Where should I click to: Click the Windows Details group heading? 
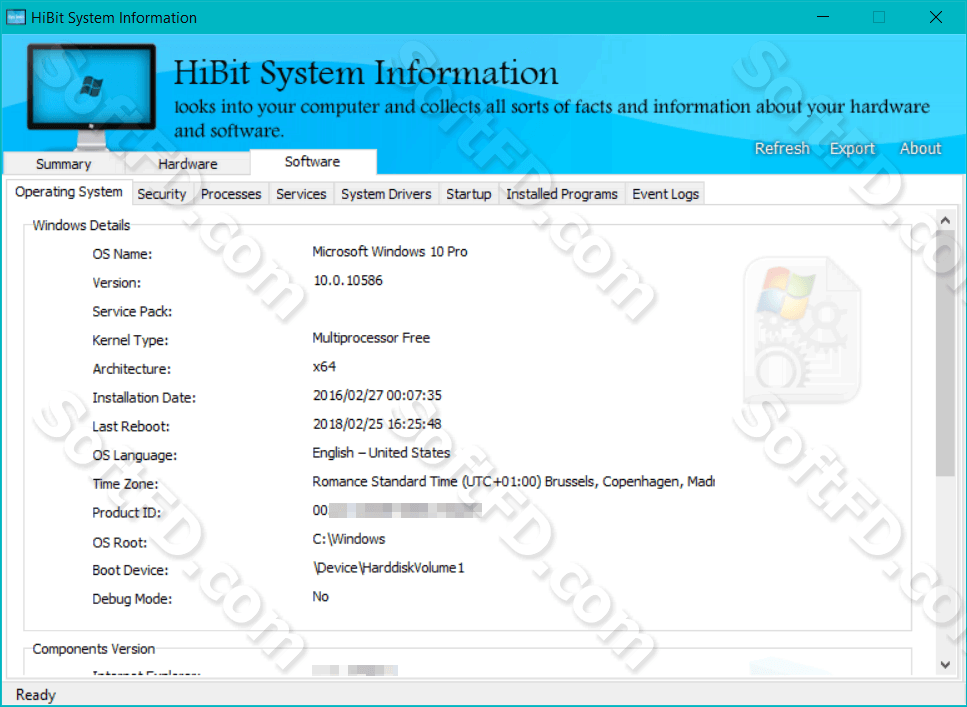(x=81, y=225)
